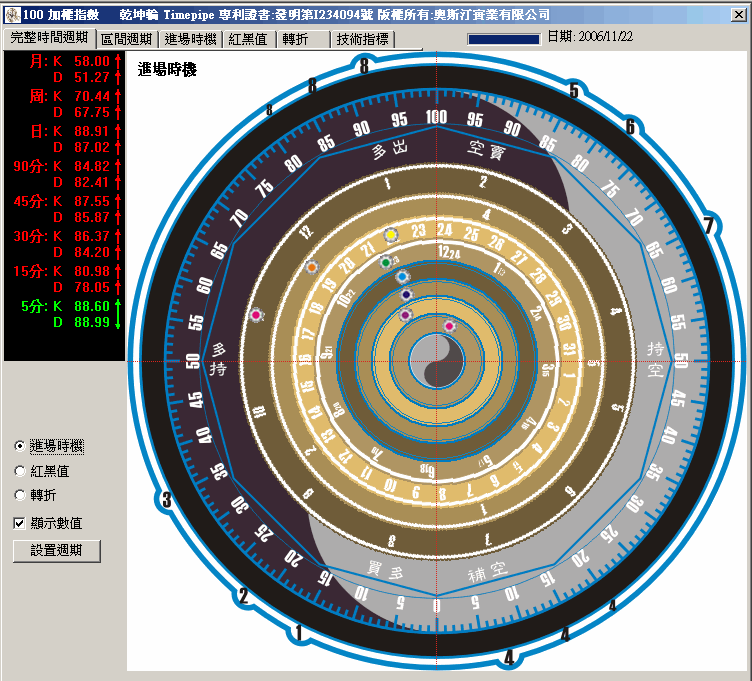This screenshot has width=752, height=681.
Task: Click the purple marker dot near the center
Action: click(x=405, y=315)
